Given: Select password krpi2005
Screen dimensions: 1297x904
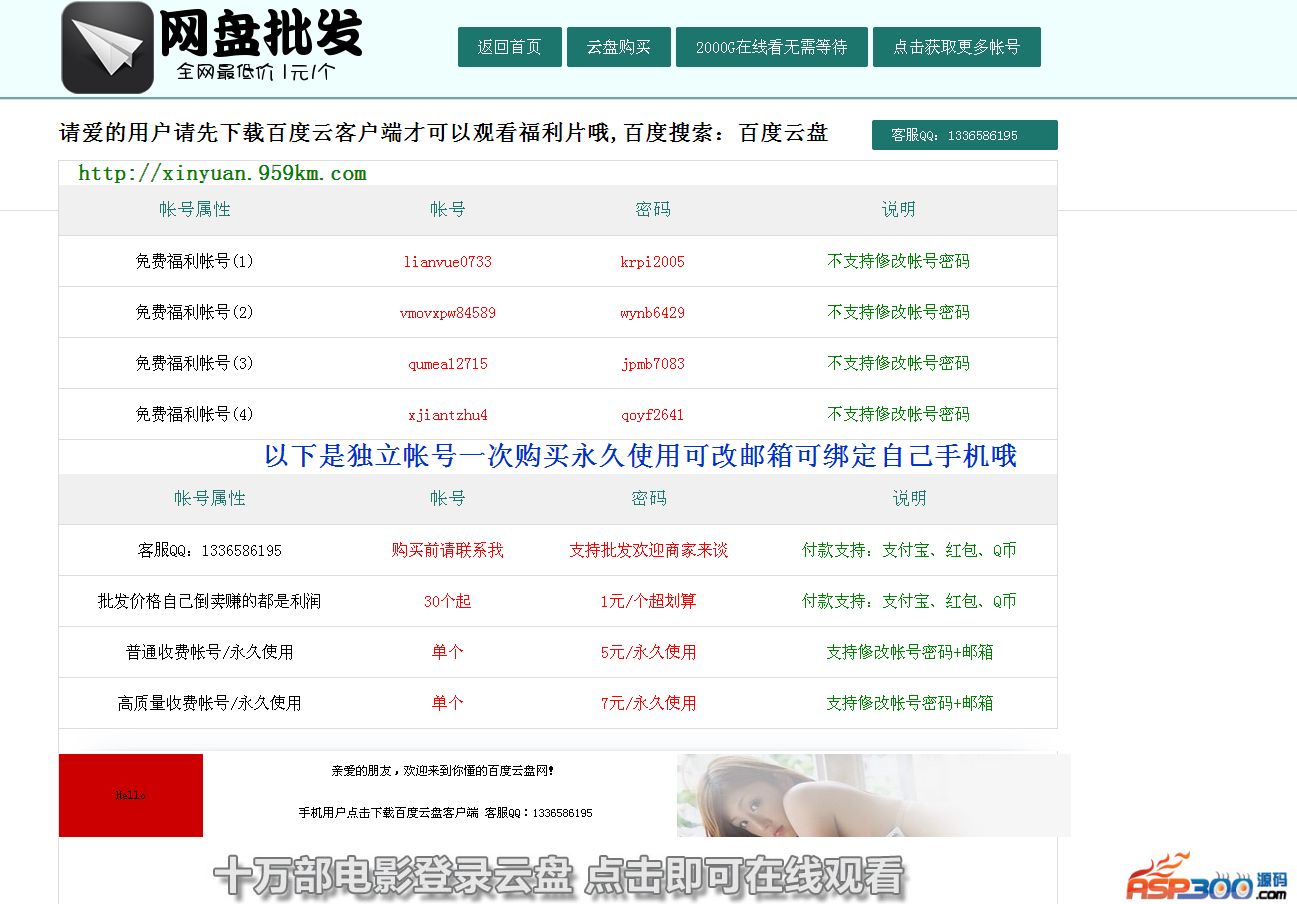Looking at the screenshot, I should pyautogui.click(x=652, y=262).
